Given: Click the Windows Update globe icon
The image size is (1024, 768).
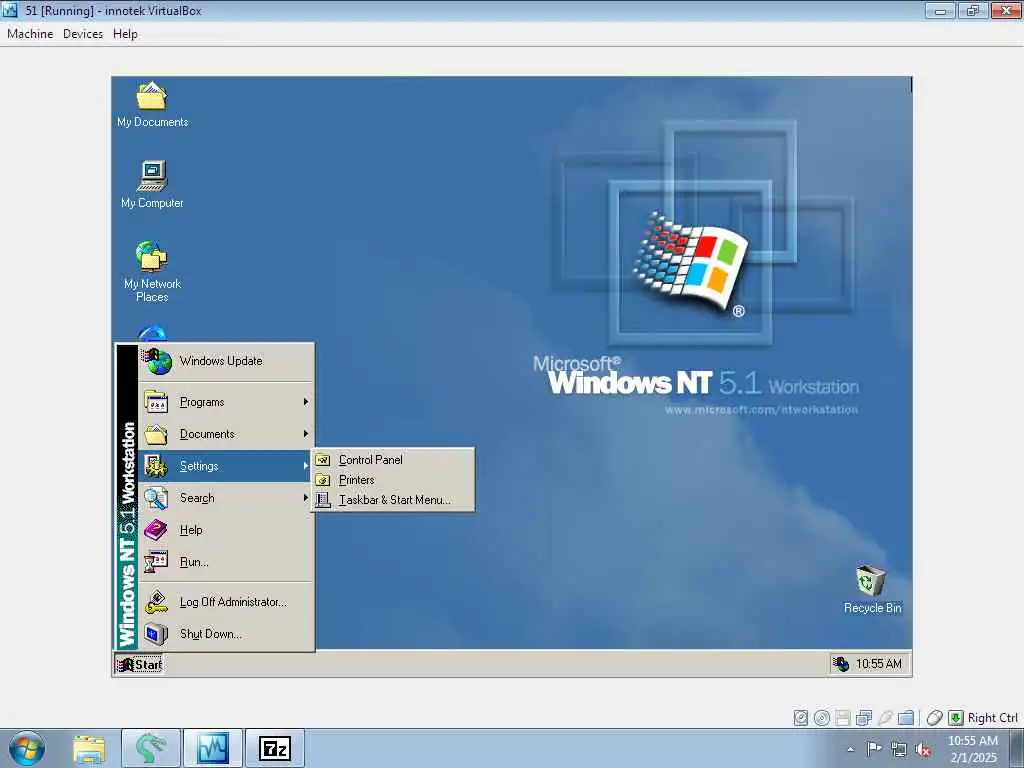Looking at the screenshot, I should tap(157, 361).
